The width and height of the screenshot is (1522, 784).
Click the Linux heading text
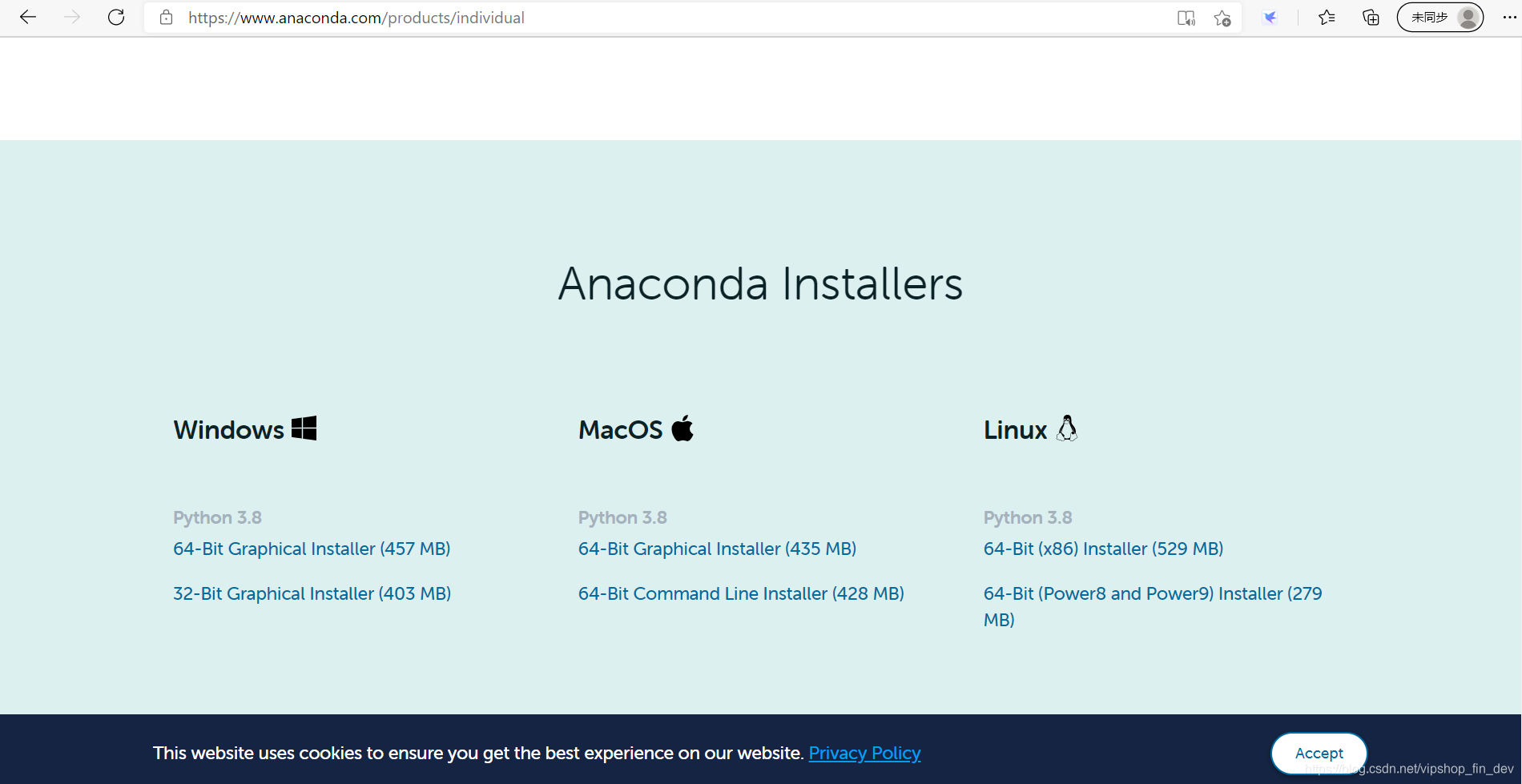(1015, 430)
